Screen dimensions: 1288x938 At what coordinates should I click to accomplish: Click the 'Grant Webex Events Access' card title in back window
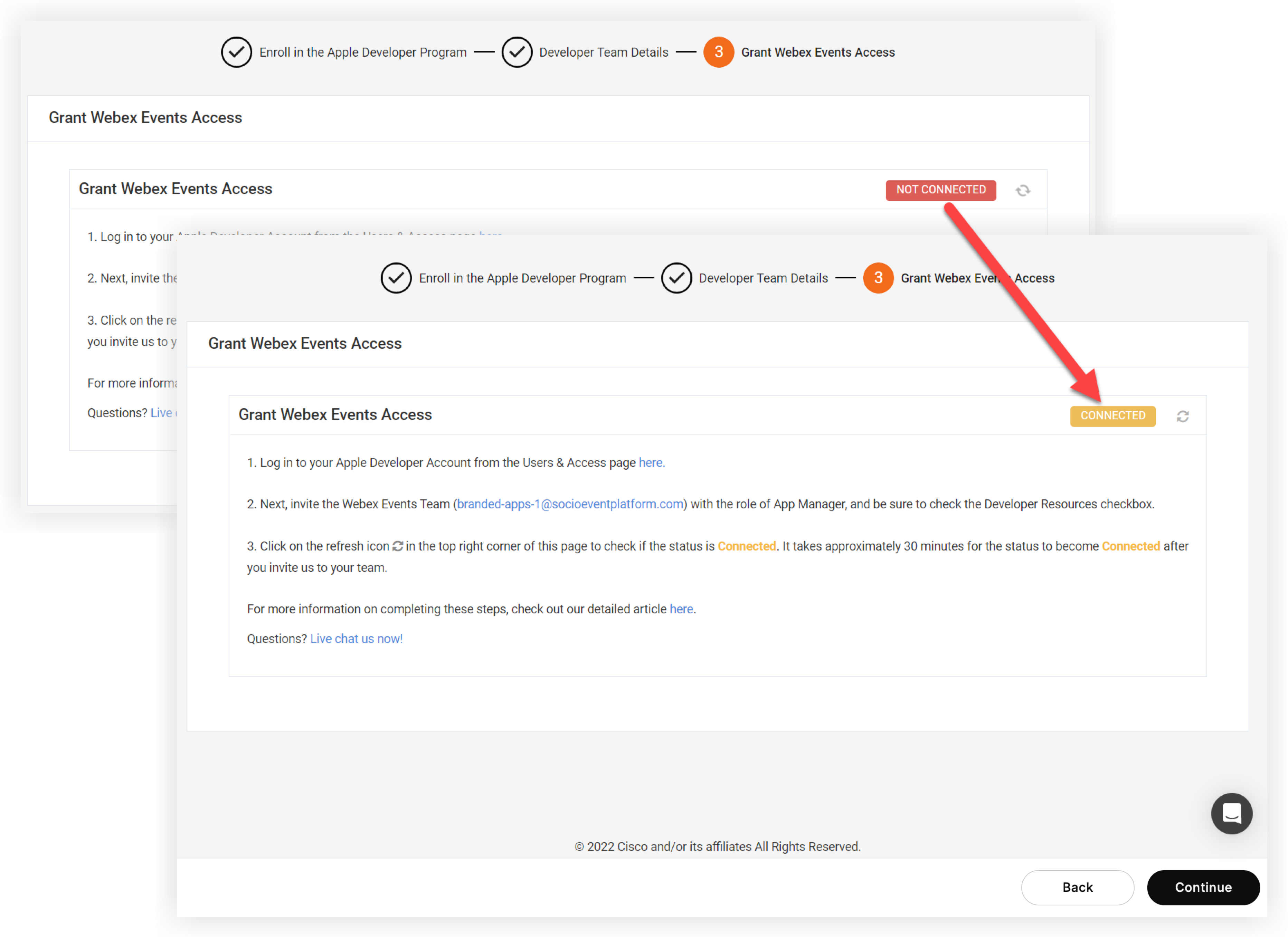(x=176, y=189)
